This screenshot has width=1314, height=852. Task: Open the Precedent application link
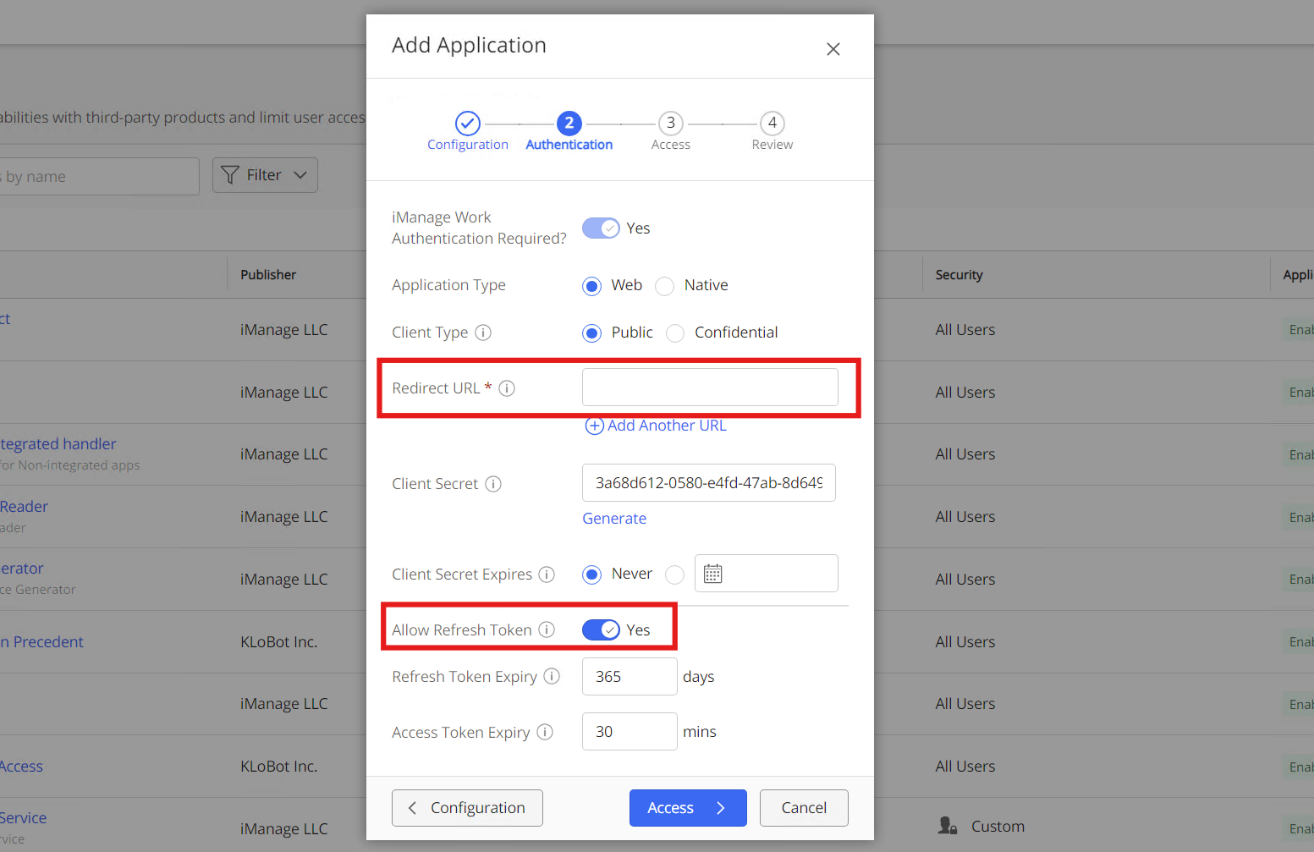[42, 642]
